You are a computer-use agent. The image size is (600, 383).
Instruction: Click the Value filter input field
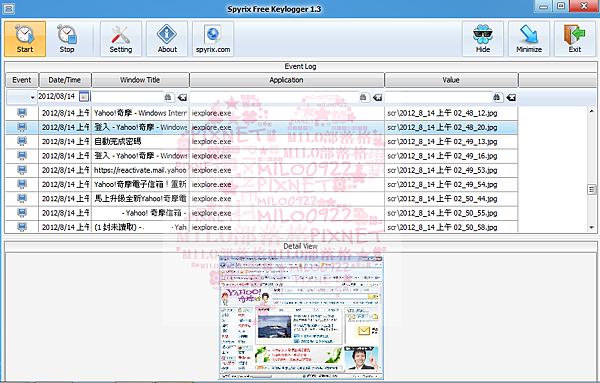click(x=439, y=97)
